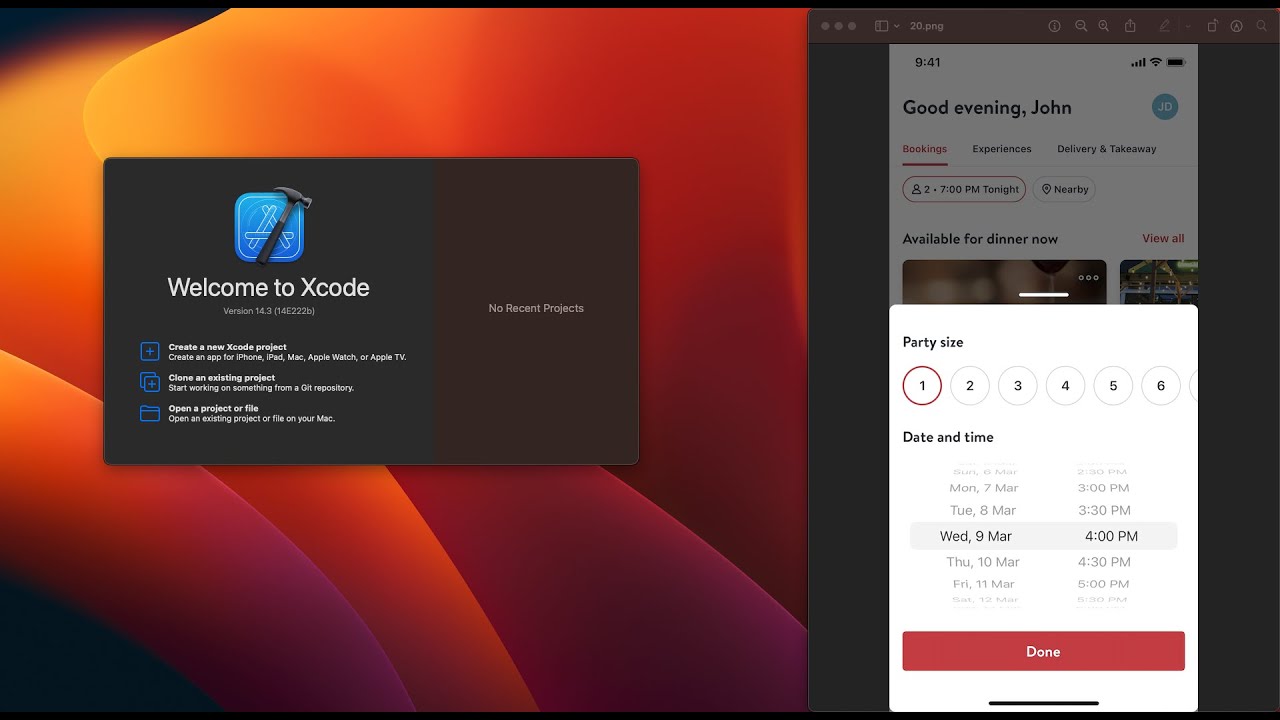Click the red Done button
Screen dimensions: 1280x720
click(x=1043, y=651)
